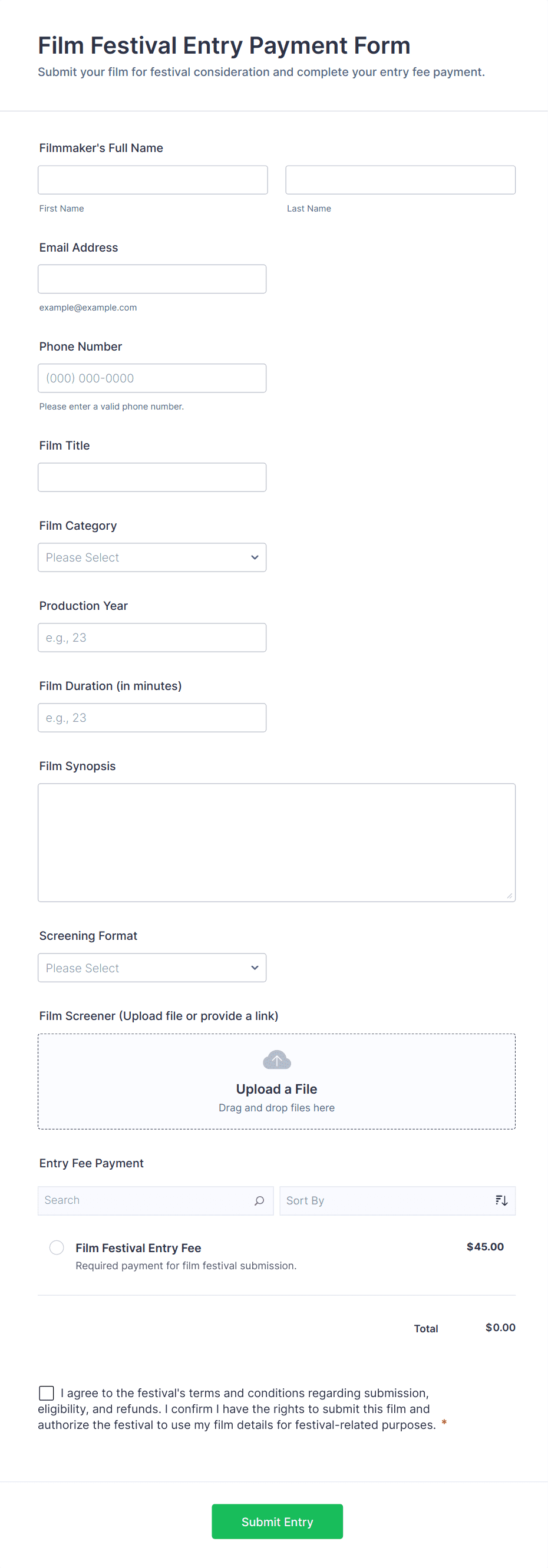Screen dimensions: 548x1568
Task: Focus the Last Name input field
Action: pos(400,180)
